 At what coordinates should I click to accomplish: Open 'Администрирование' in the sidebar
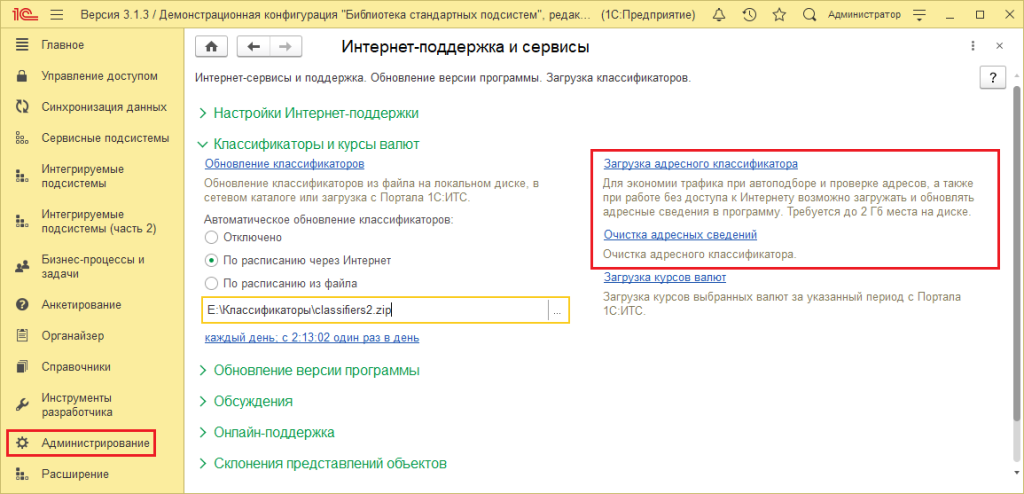[95, 442]
